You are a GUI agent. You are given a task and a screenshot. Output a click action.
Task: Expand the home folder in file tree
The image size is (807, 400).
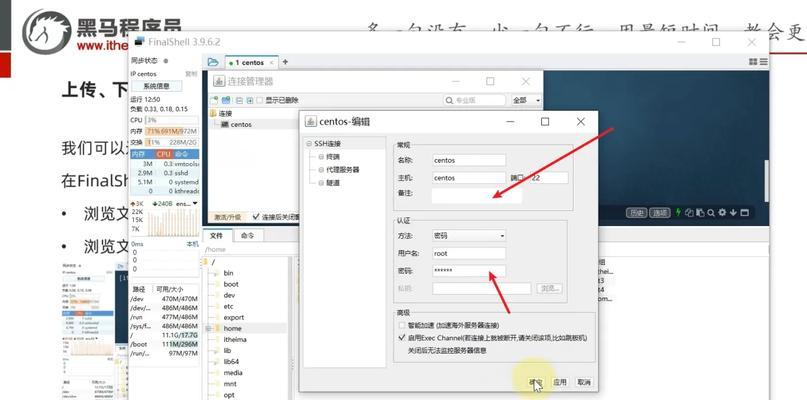tap(209, 328)
